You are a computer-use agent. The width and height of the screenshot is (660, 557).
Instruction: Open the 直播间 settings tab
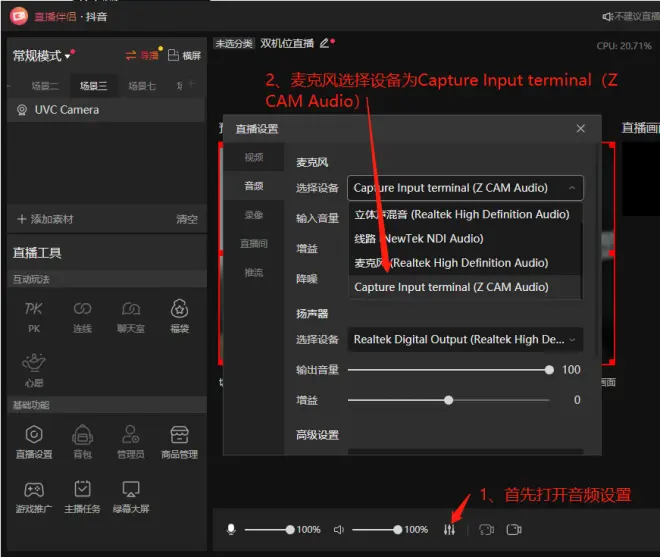click(254, 243)
